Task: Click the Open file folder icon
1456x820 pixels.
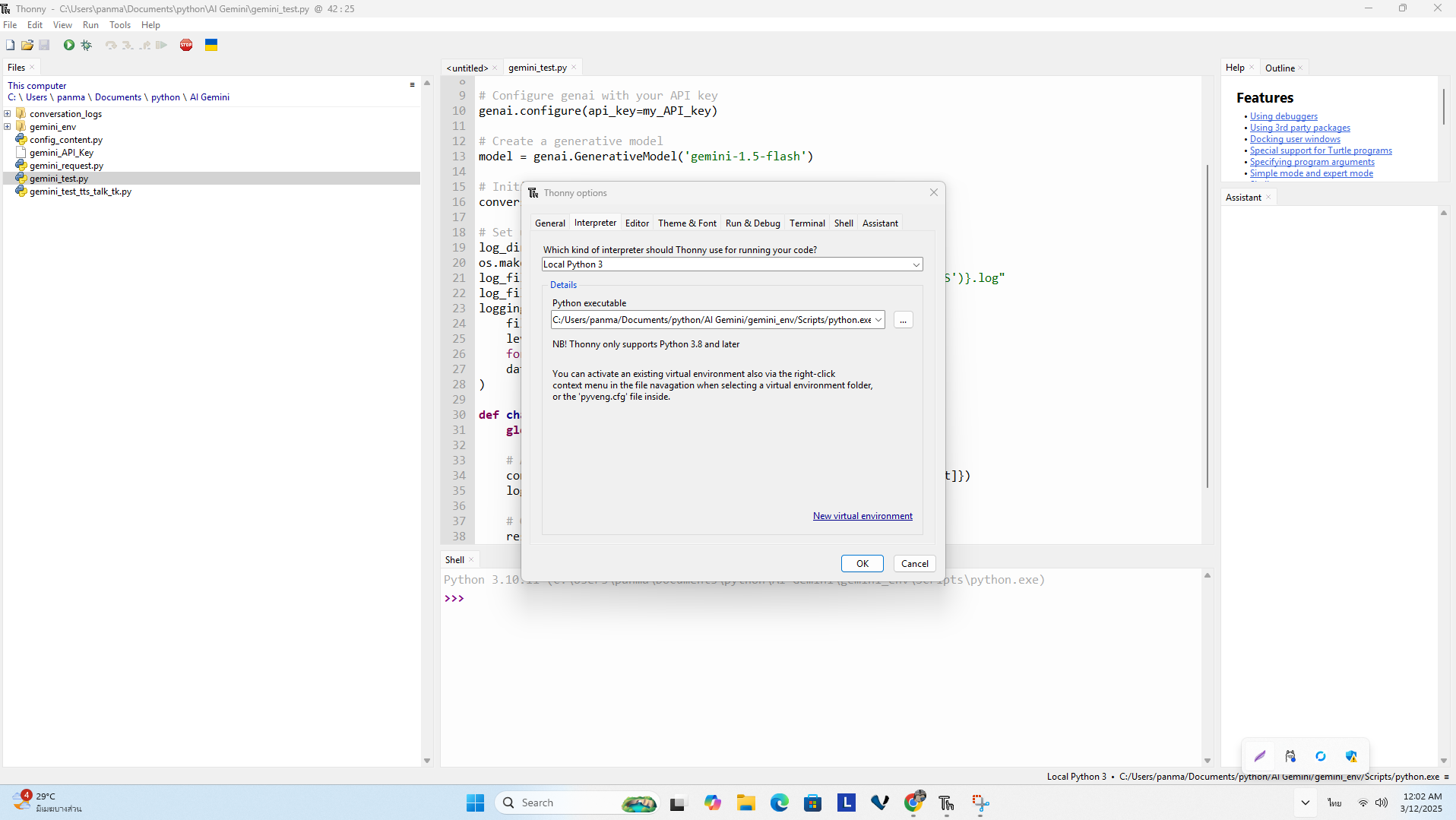Action: pyautogui.click(x=27, y=46)
